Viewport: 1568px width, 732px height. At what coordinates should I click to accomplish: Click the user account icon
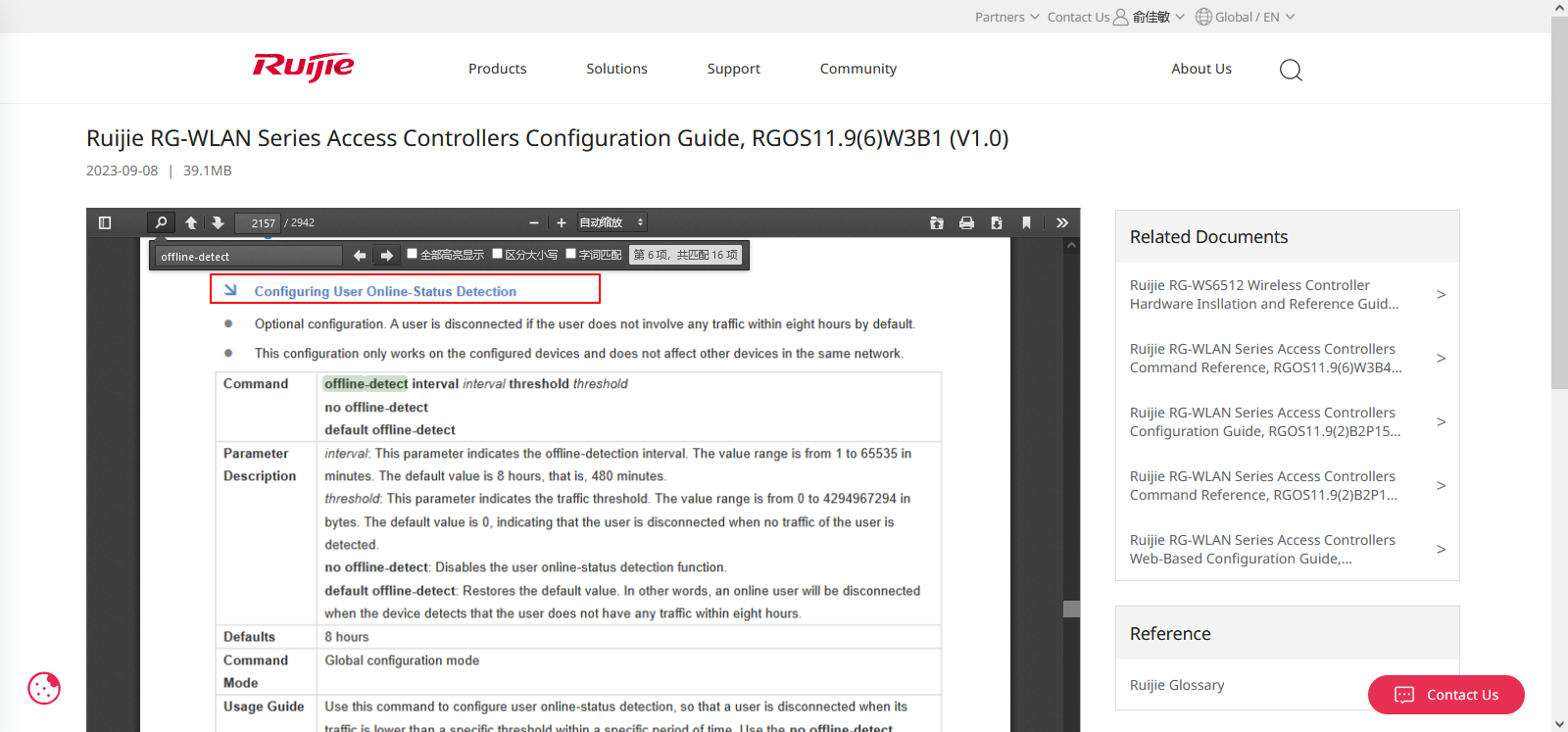(x=1121, y=17)
